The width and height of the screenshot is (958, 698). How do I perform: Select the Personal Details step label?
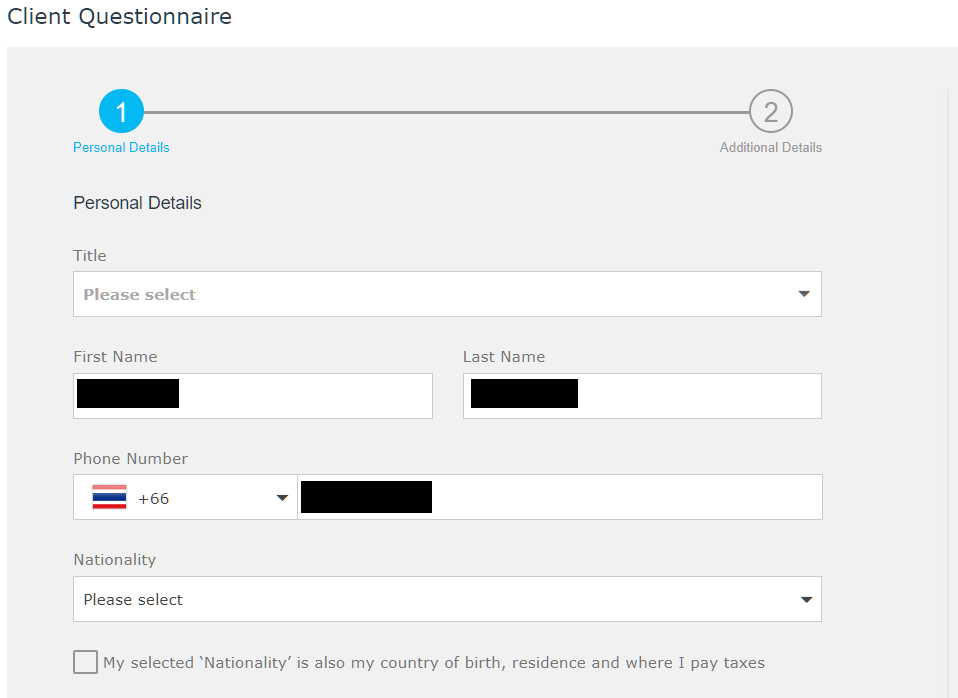coord(121,147)
